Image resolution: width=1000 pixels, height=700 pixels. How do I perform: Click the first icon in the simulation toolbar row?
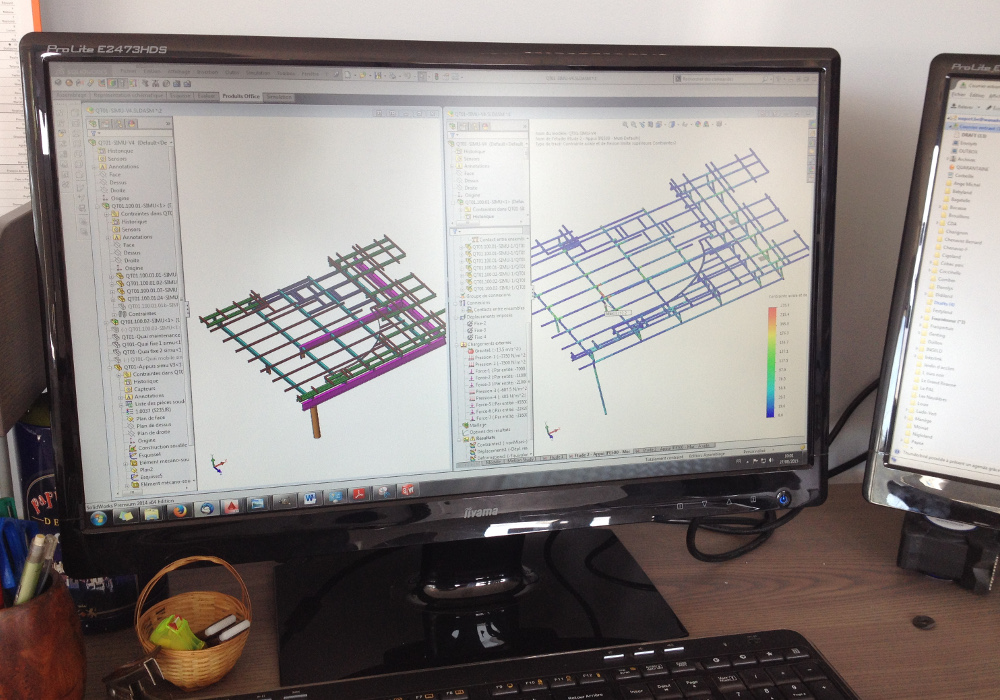pos(58,83)
